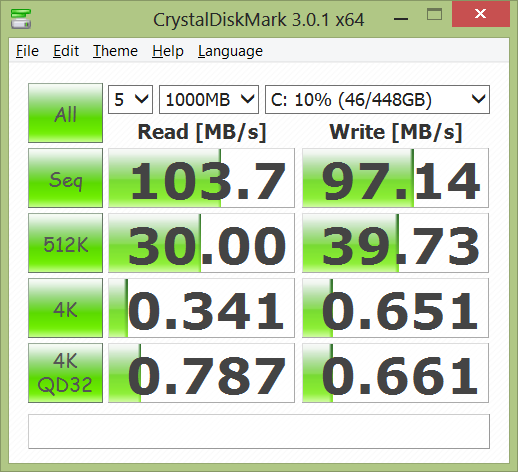Open the Edit menu

click(66, 51)
